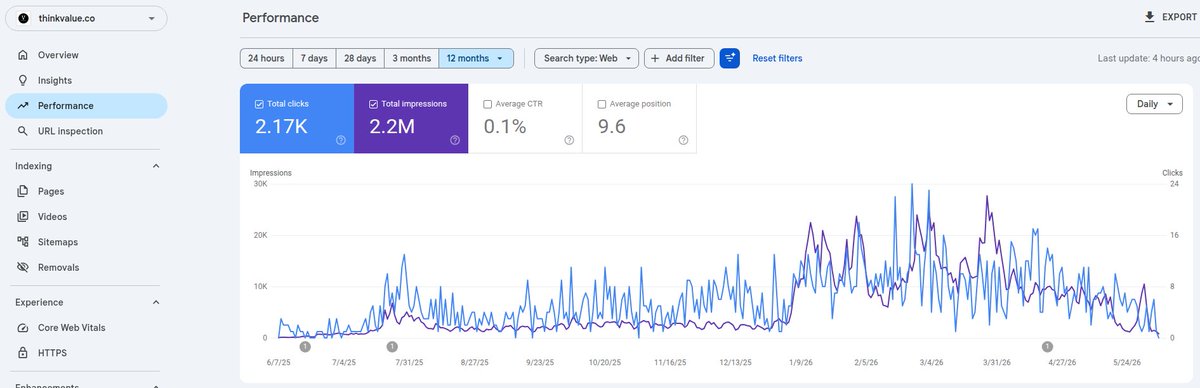The width and height of the screenshot is (1200, 388).
Task: Click chart annotation marker near 4/27/26
Action: point(1048,347)
